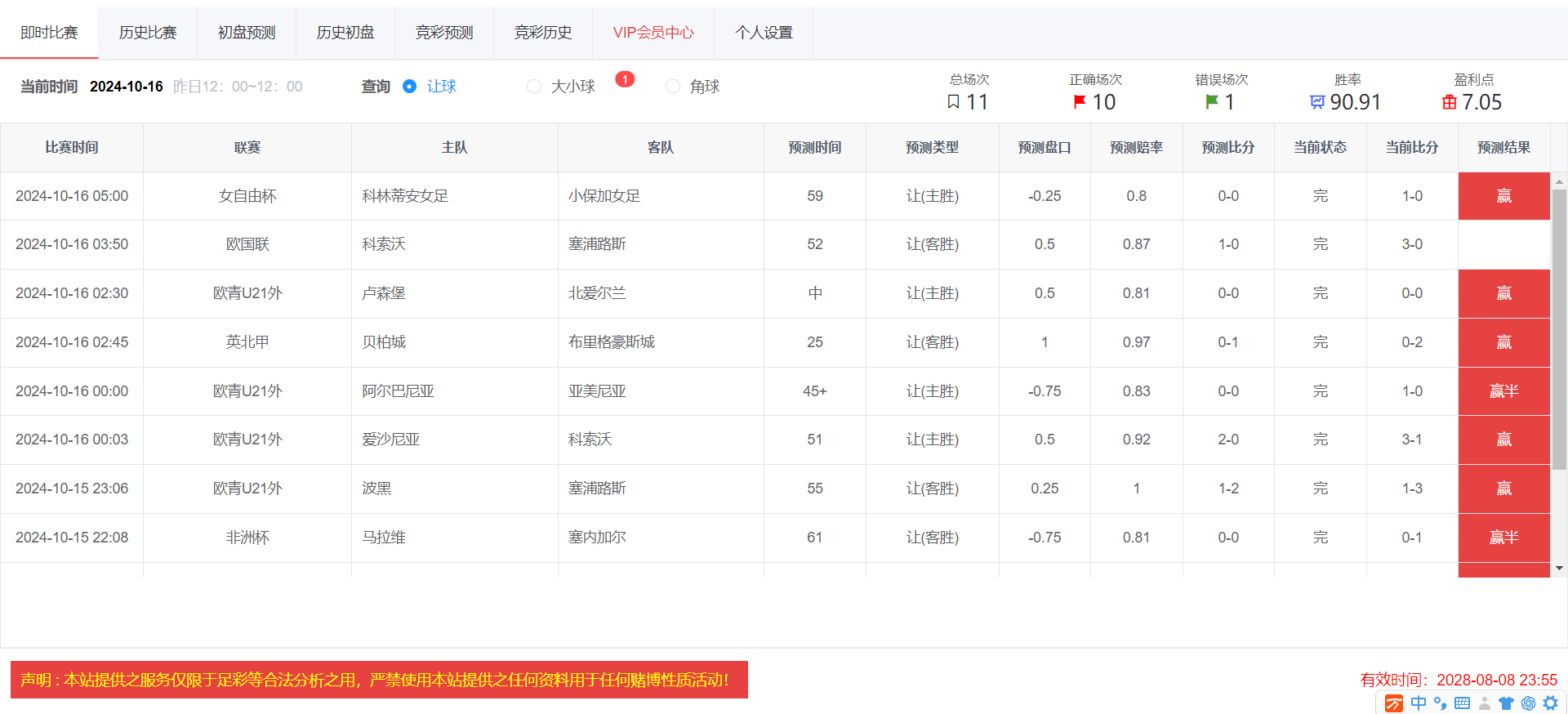Click the trophy icon next to win rate 90.91
Screen dimensions: 1568x714
tap(1317, 102)
